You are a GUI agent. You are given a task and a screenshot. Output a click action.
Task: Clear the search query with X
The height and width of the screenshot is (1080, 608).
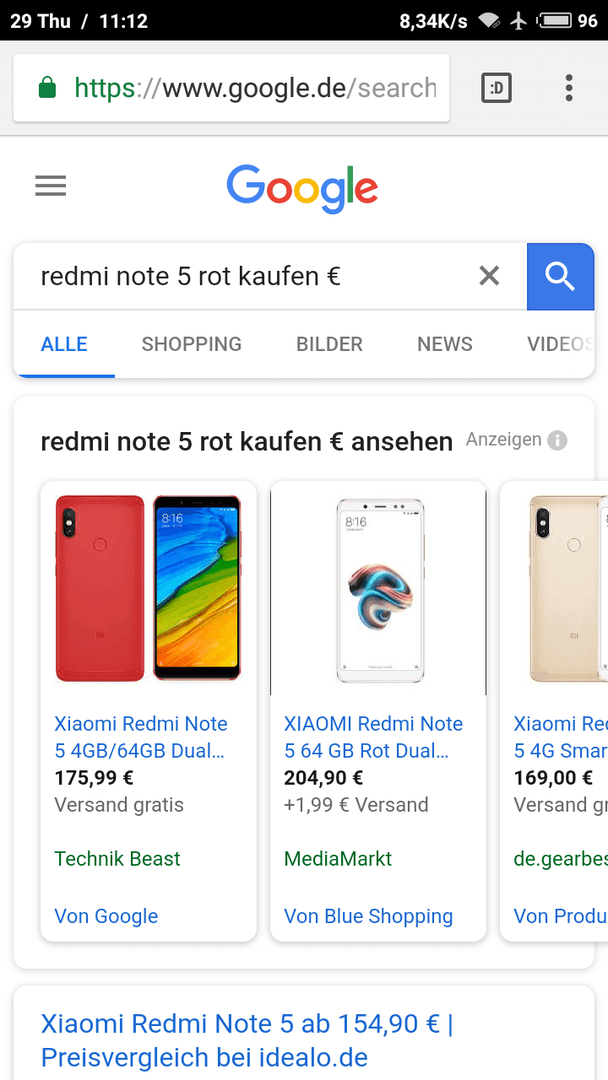[x=489, y=276]
